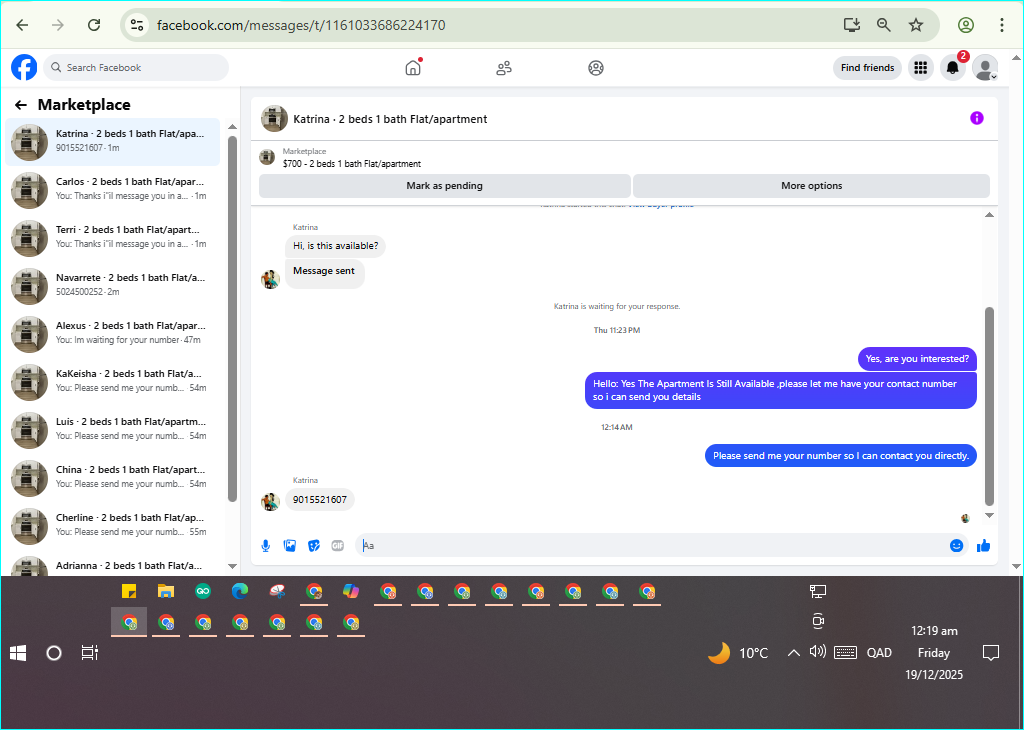Open the zoom magnifier icon in address bar

tap(884, 25)
